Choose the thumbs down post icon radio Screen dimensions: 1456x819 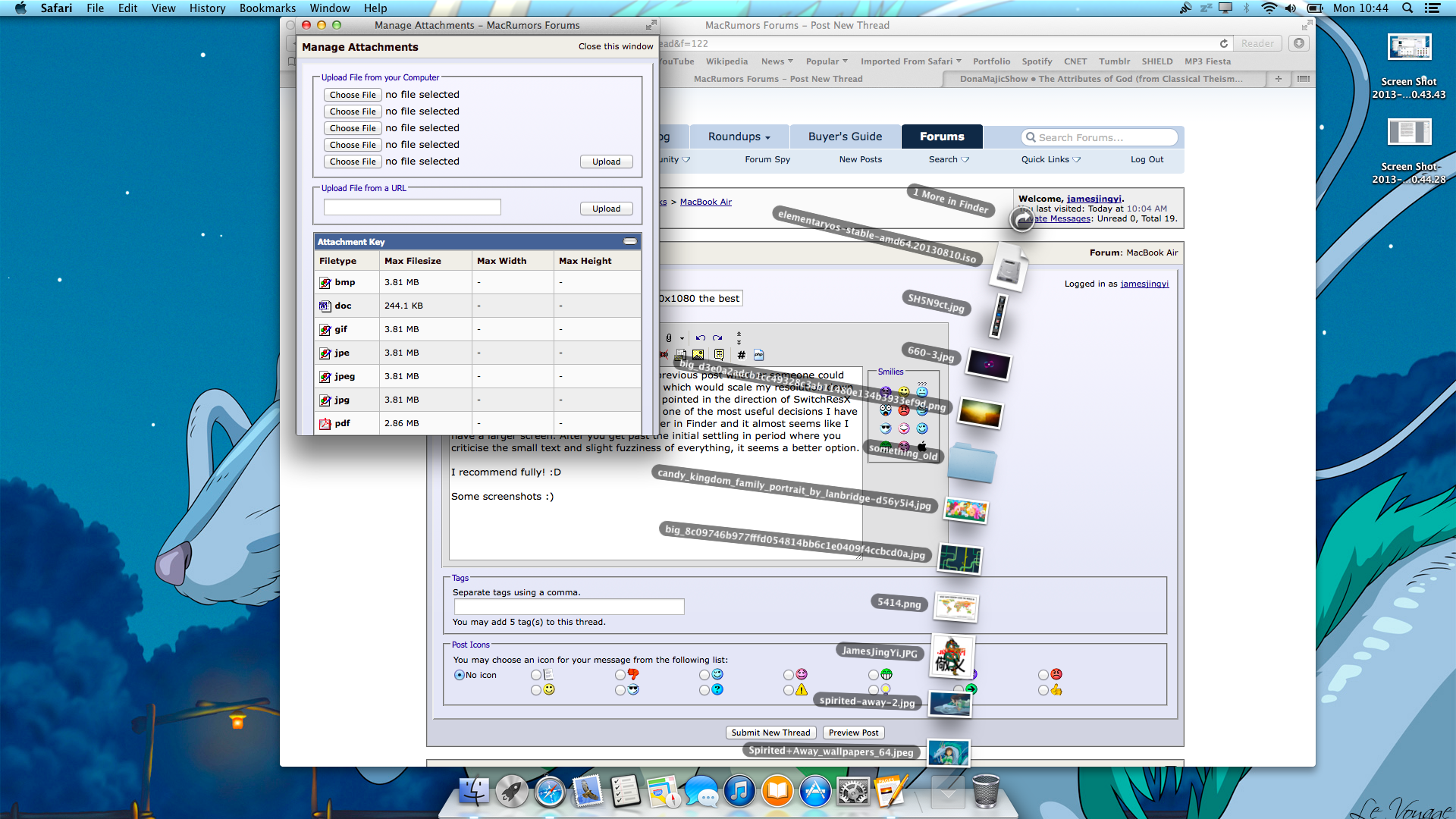(x=620, y=675)
